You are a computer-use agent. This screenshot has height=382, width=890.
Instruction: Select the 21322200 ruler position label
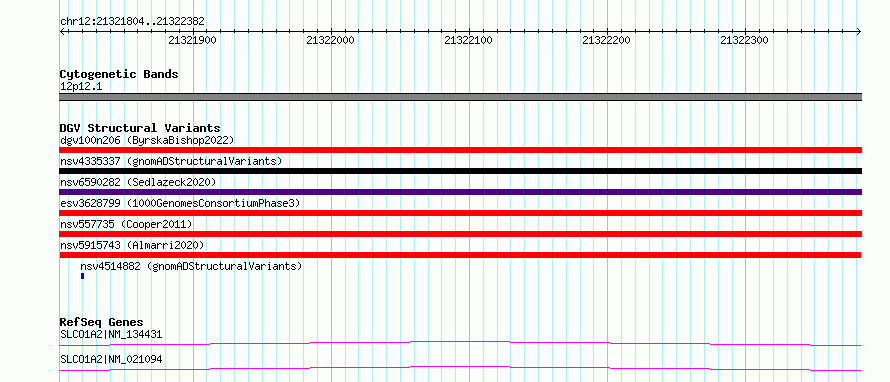point(607,40)
